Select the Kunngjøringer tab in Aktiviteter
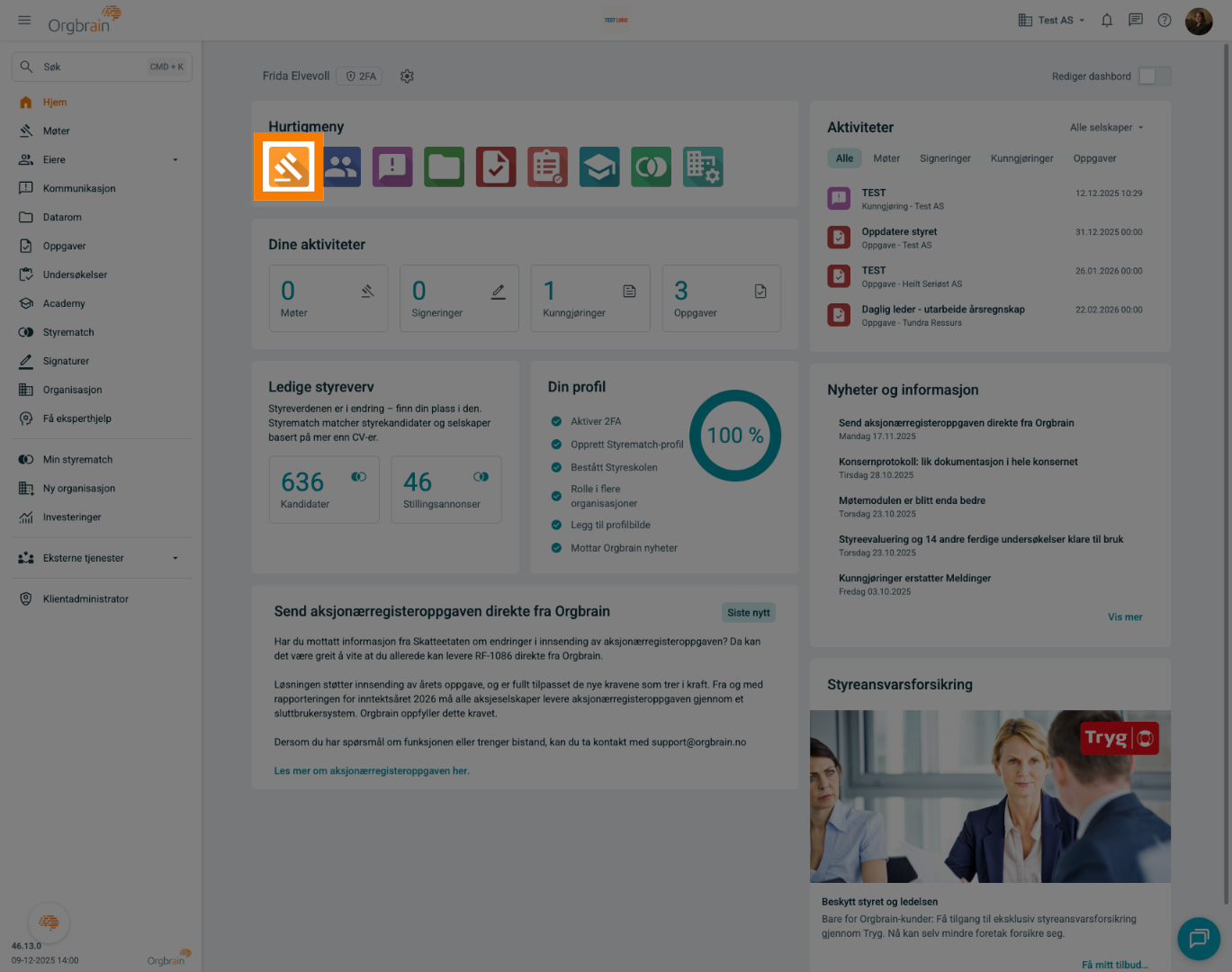The image size is (1232, 972). point(1021,158)
